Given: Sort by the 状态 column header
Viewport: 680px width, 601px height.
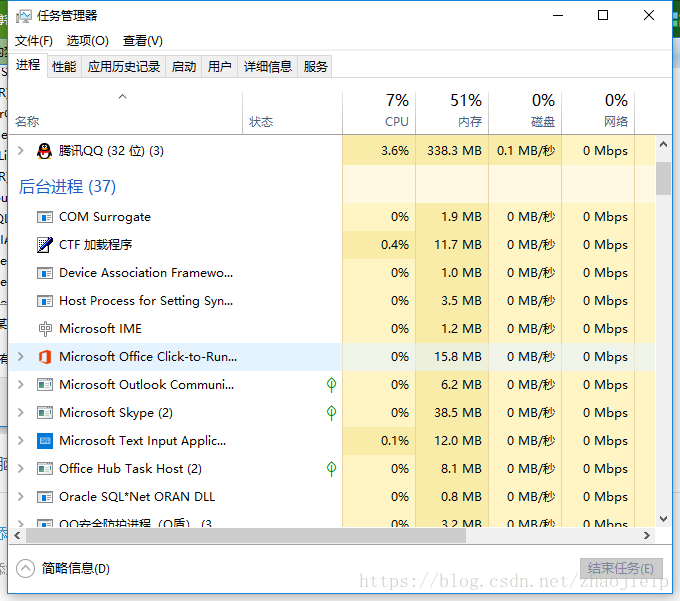Looking at the screenshot, I should click(x=292, y=112).
